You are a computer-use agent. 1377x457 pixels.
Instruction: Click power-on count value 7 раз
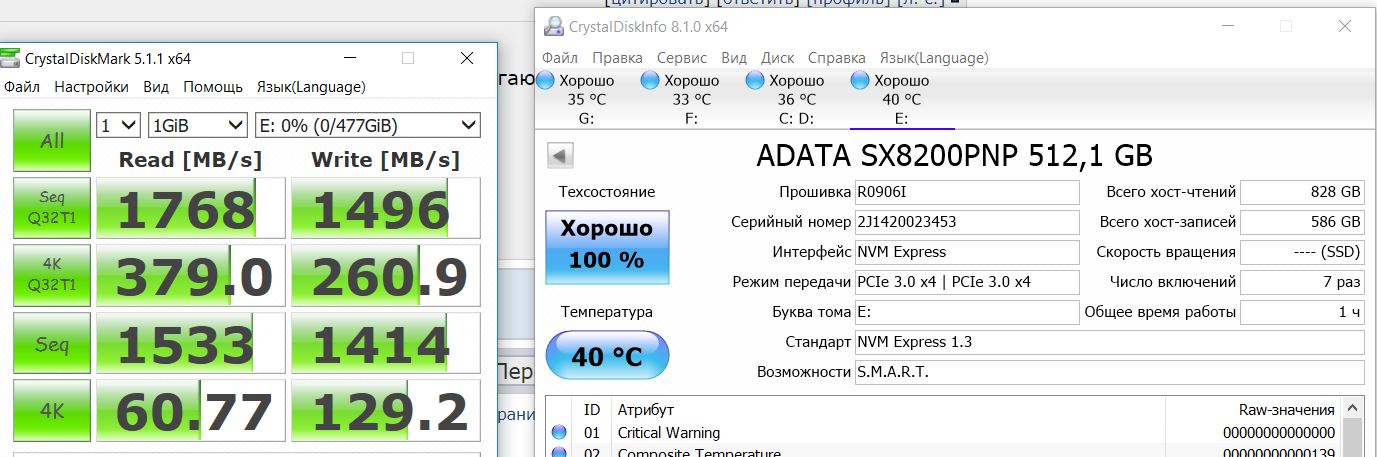coord(1302,282)
